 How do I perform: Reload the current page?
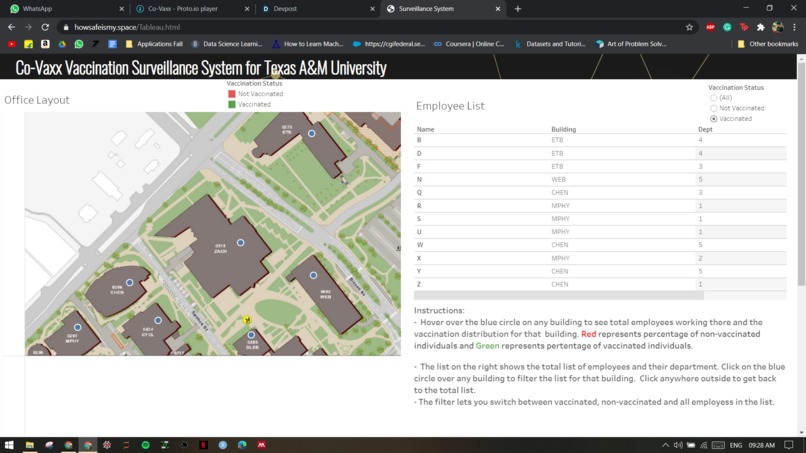point(45,27)
